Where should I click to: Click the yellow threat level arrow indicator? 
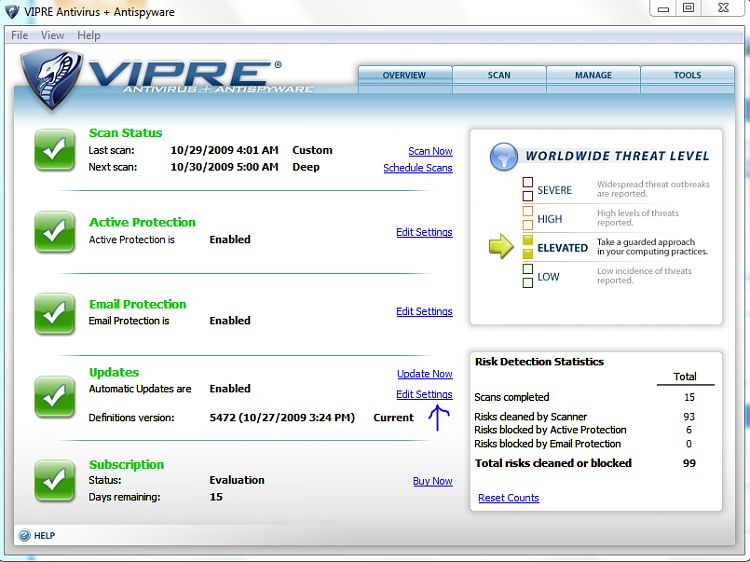tap(501, 246)
